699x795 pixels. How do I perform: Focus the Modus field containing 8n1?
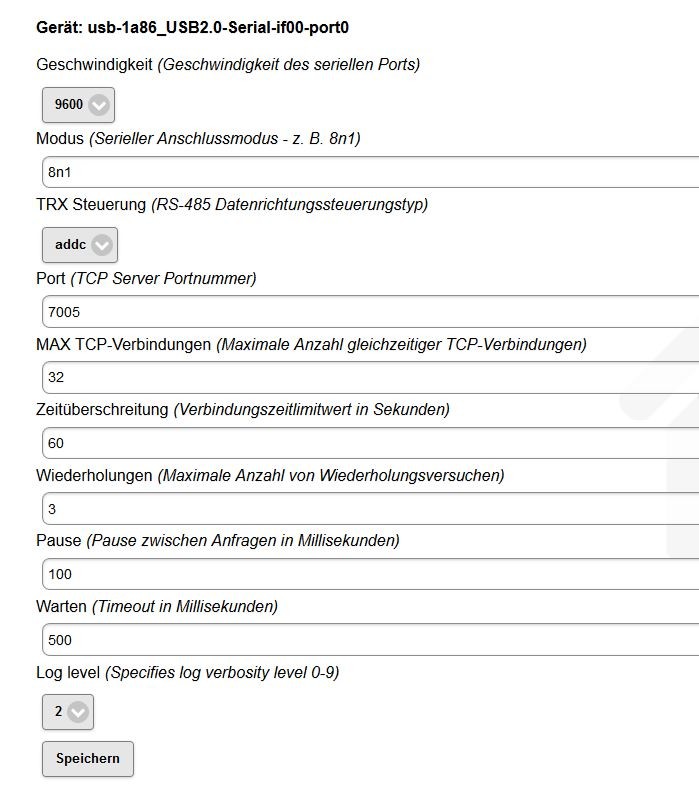click(370, 172)
